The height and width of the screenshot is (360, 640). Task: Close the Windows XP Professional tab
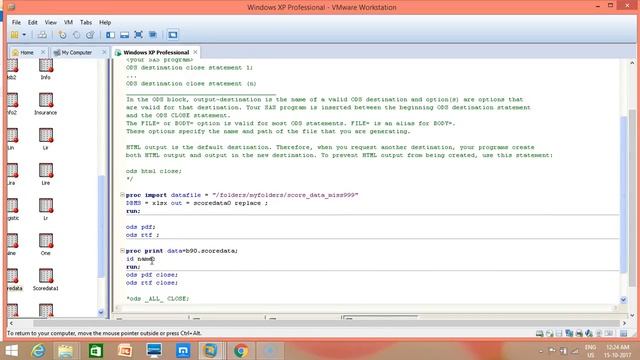pyautogui.click(x=196, y=52)
